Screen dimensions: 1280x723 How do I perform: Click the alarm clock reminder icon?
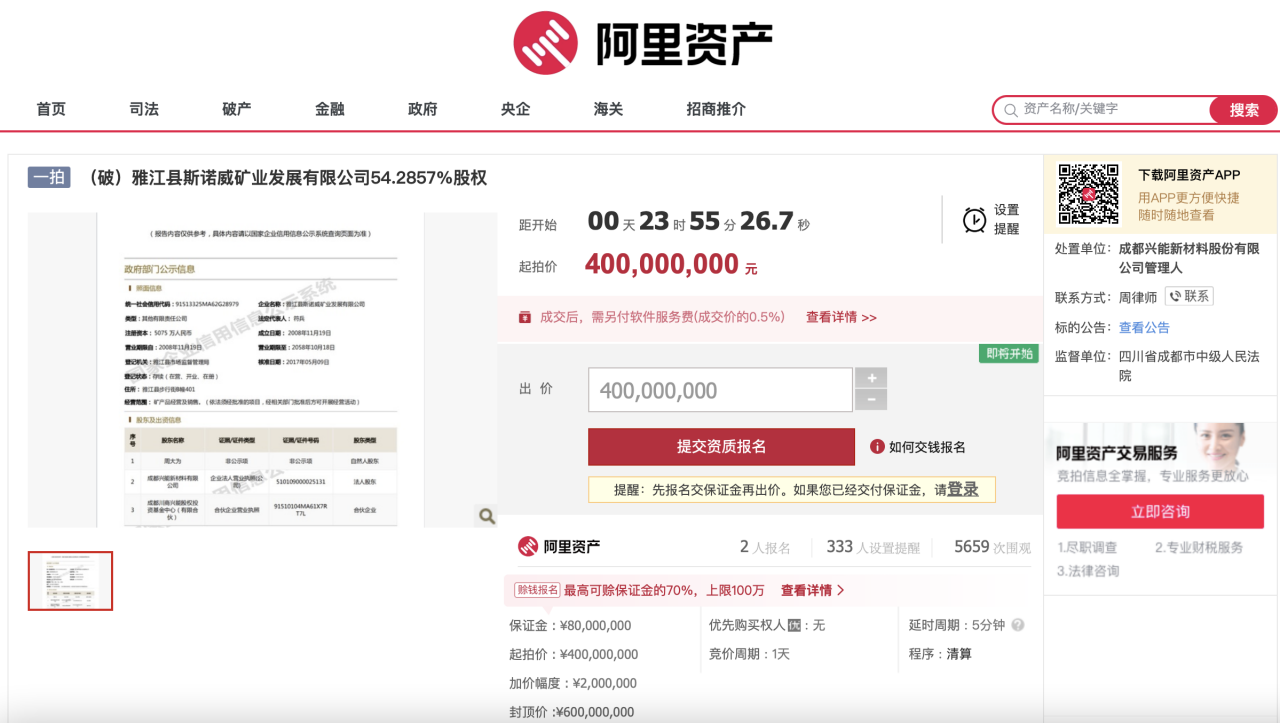click(974, 219)
